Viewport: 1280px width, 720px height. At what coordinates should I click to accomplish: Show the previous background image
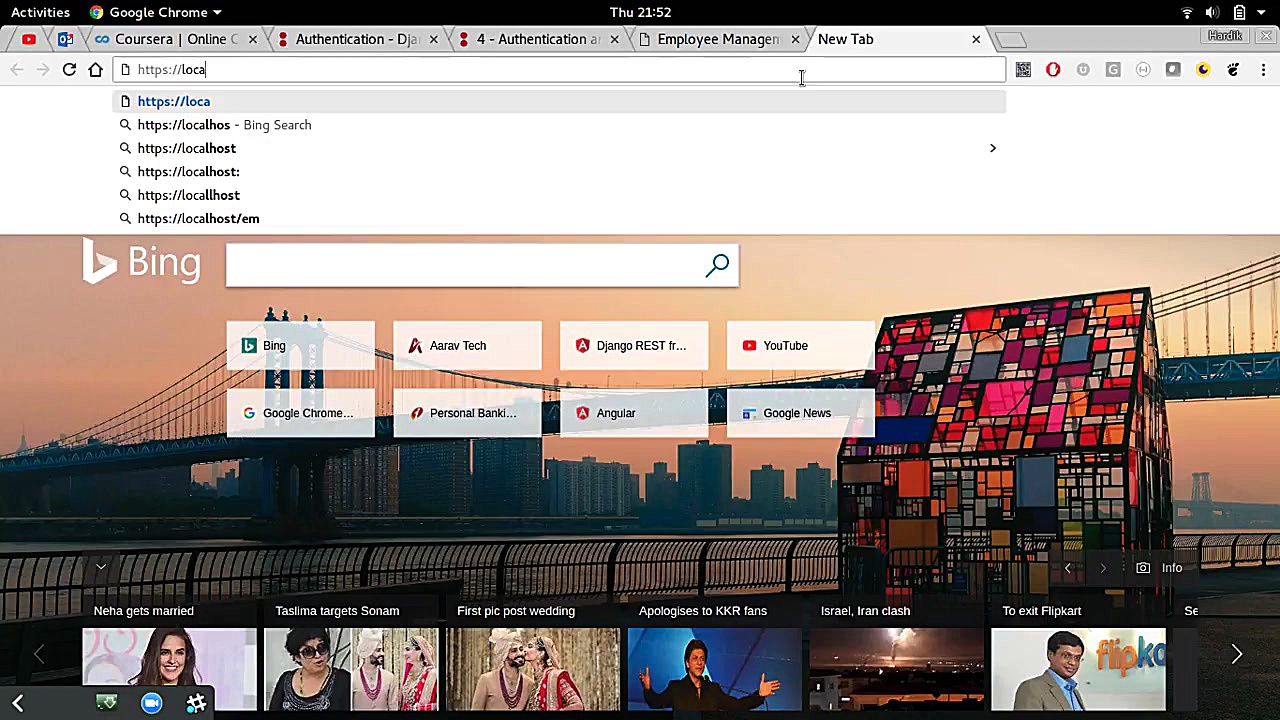1067,568
